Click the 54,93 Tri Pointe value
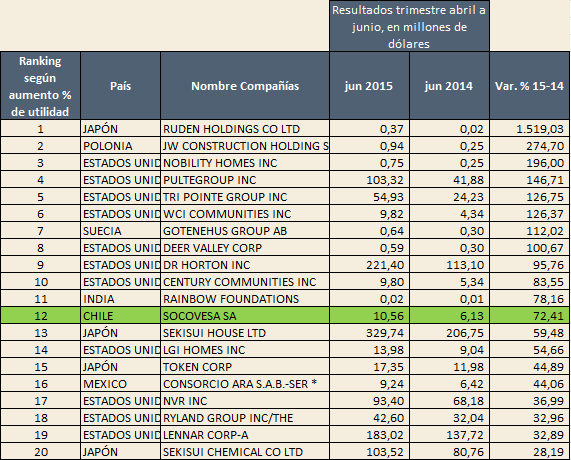Screen dimensions: 571x460 (x=369, y=197)
